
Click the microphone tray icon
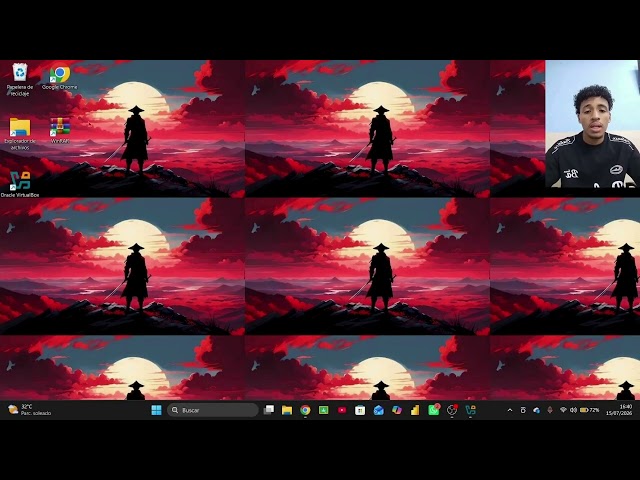coord(550,410)
